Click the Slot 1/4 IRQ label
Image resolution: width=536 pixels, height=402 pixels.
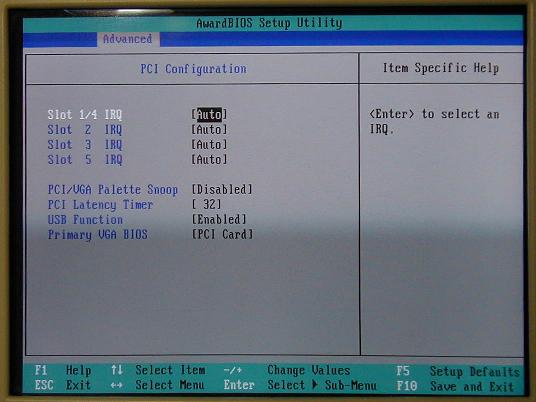[x=85, y=115]
